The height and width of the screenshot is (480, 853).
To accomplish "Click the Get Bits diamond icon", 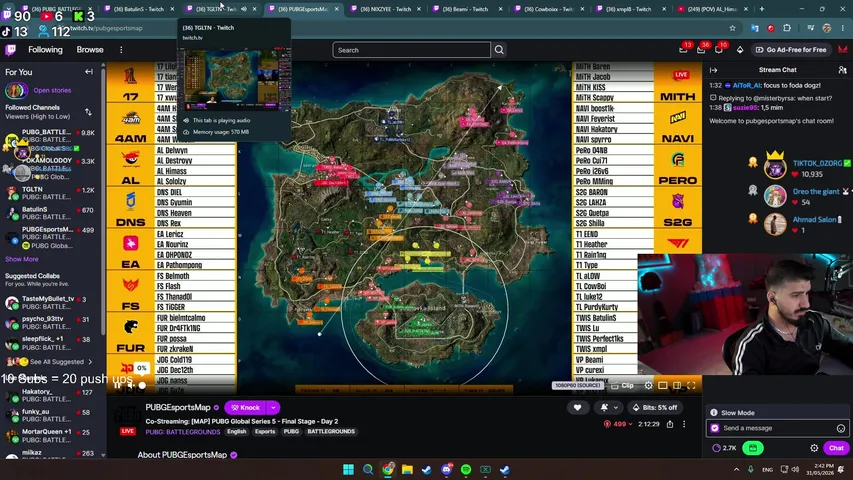I will (x=740, y=50).
